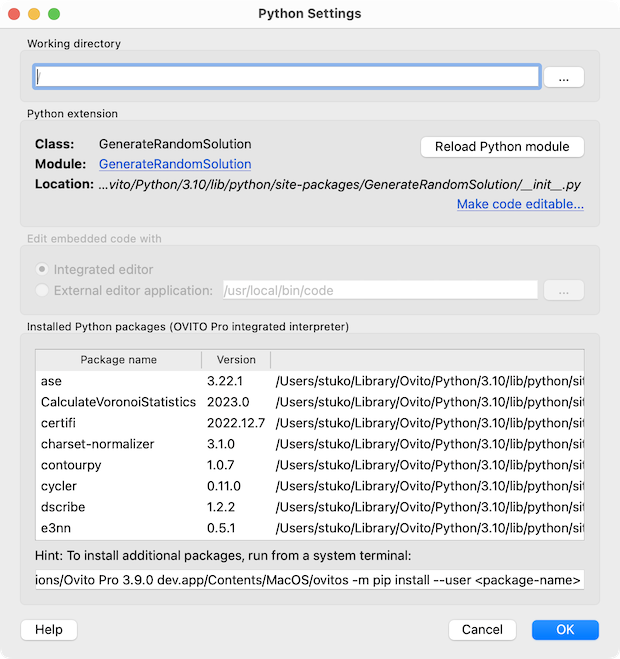Confirm settings with the OK button
Screen dimensions: 620x659
565,630
